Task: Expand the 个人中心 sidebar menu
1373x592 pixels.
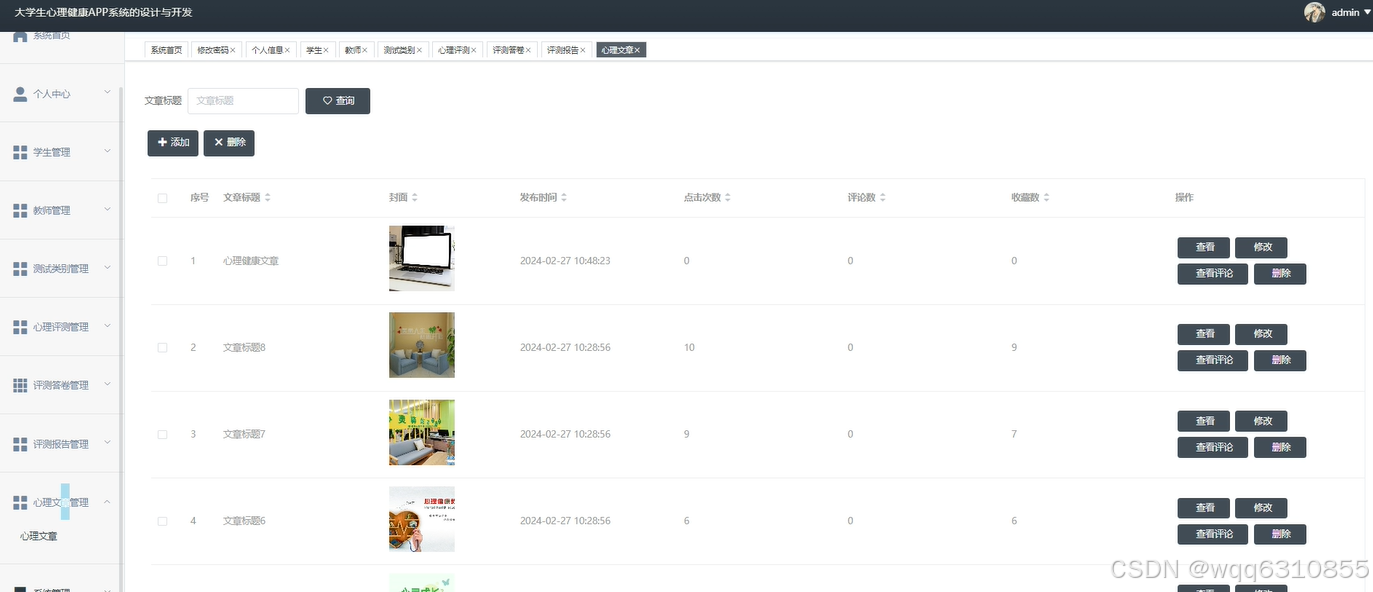Action: (108, 93)
